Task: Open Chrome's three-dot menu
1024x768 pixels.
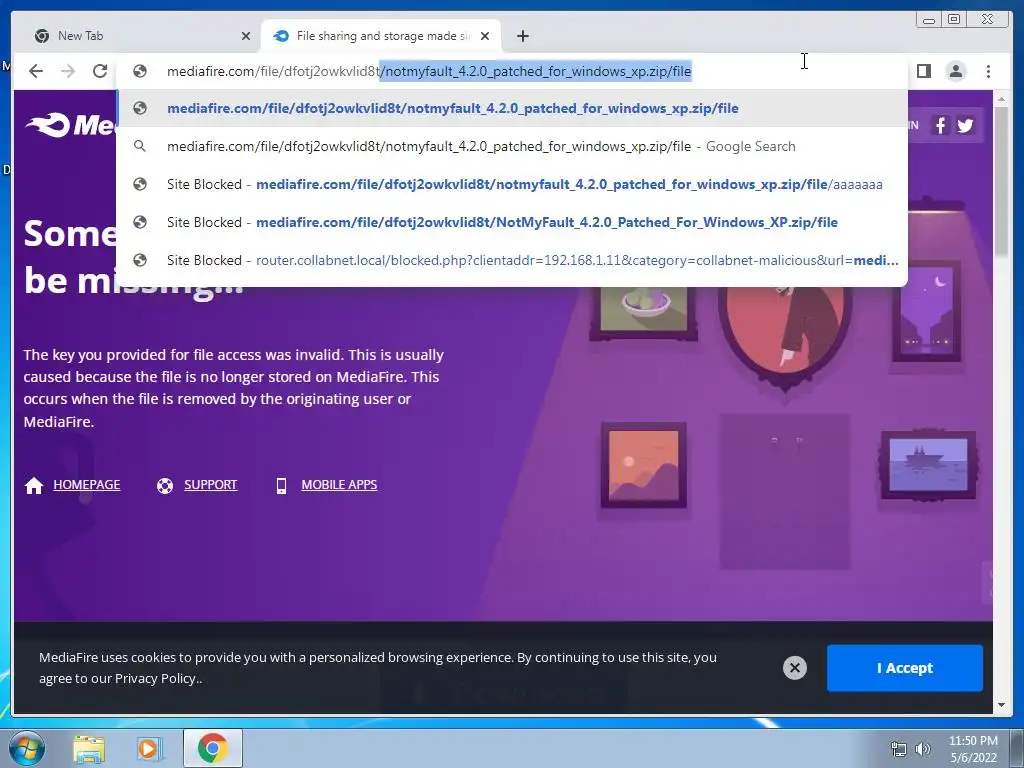Action: click(x=988, y=71)
